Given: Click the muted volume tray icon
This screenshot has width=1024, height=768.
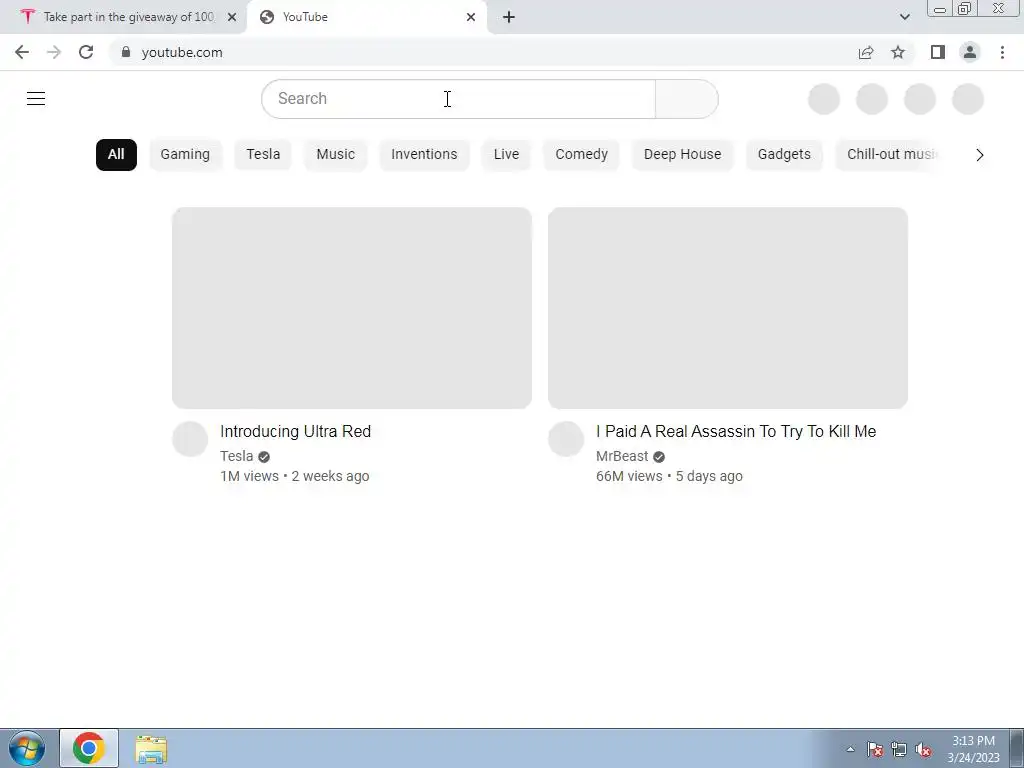Looking at the screenshot, I should coord(923,749).
